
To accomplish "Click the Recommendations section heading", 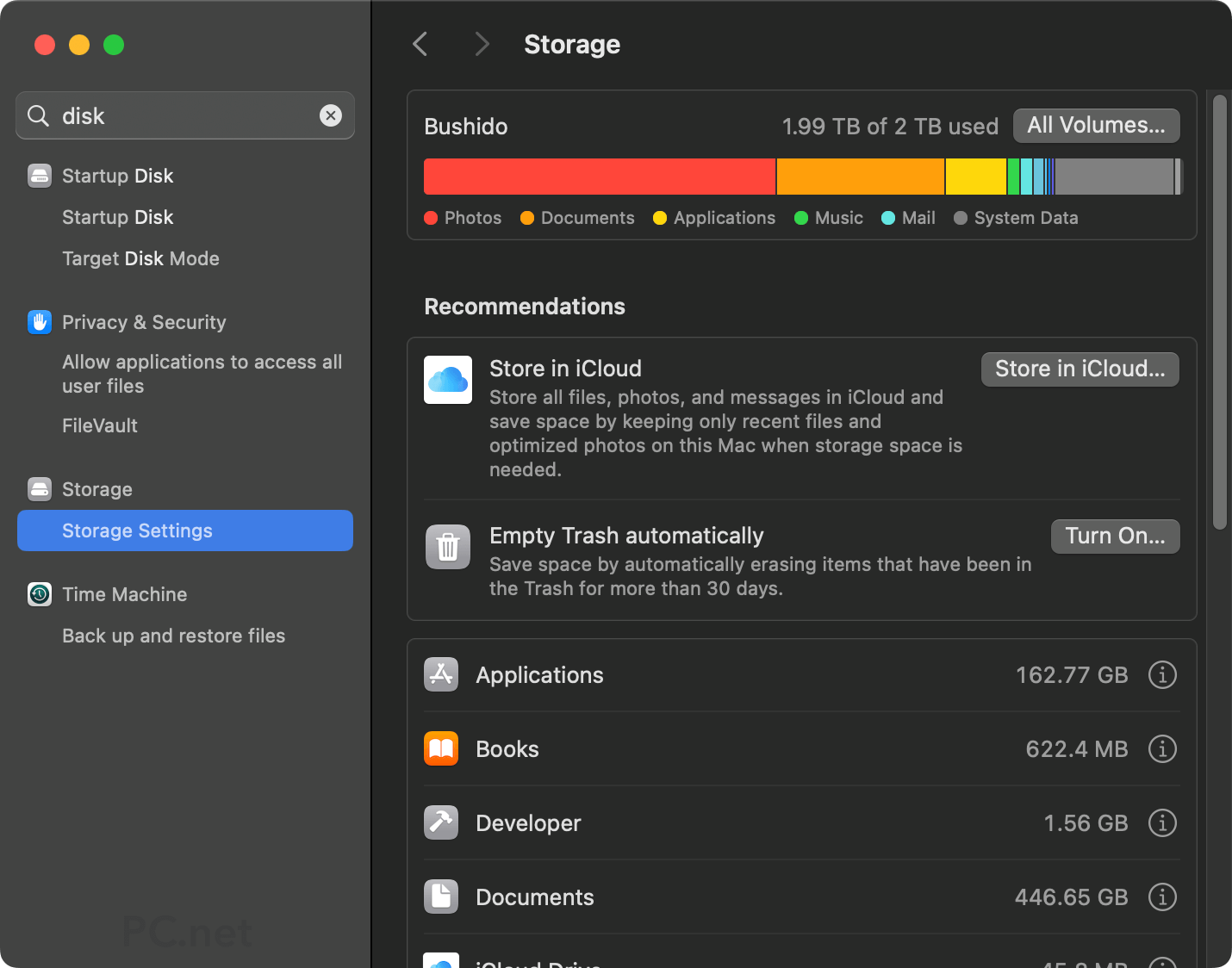I will click(x=525, y=307).
